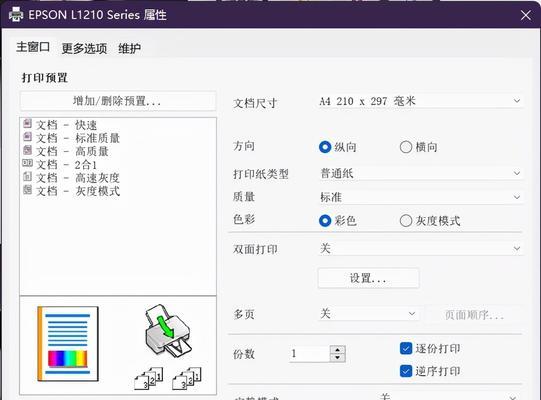Click icon beside 文档 - 标准质量 preset

(27, 137)
